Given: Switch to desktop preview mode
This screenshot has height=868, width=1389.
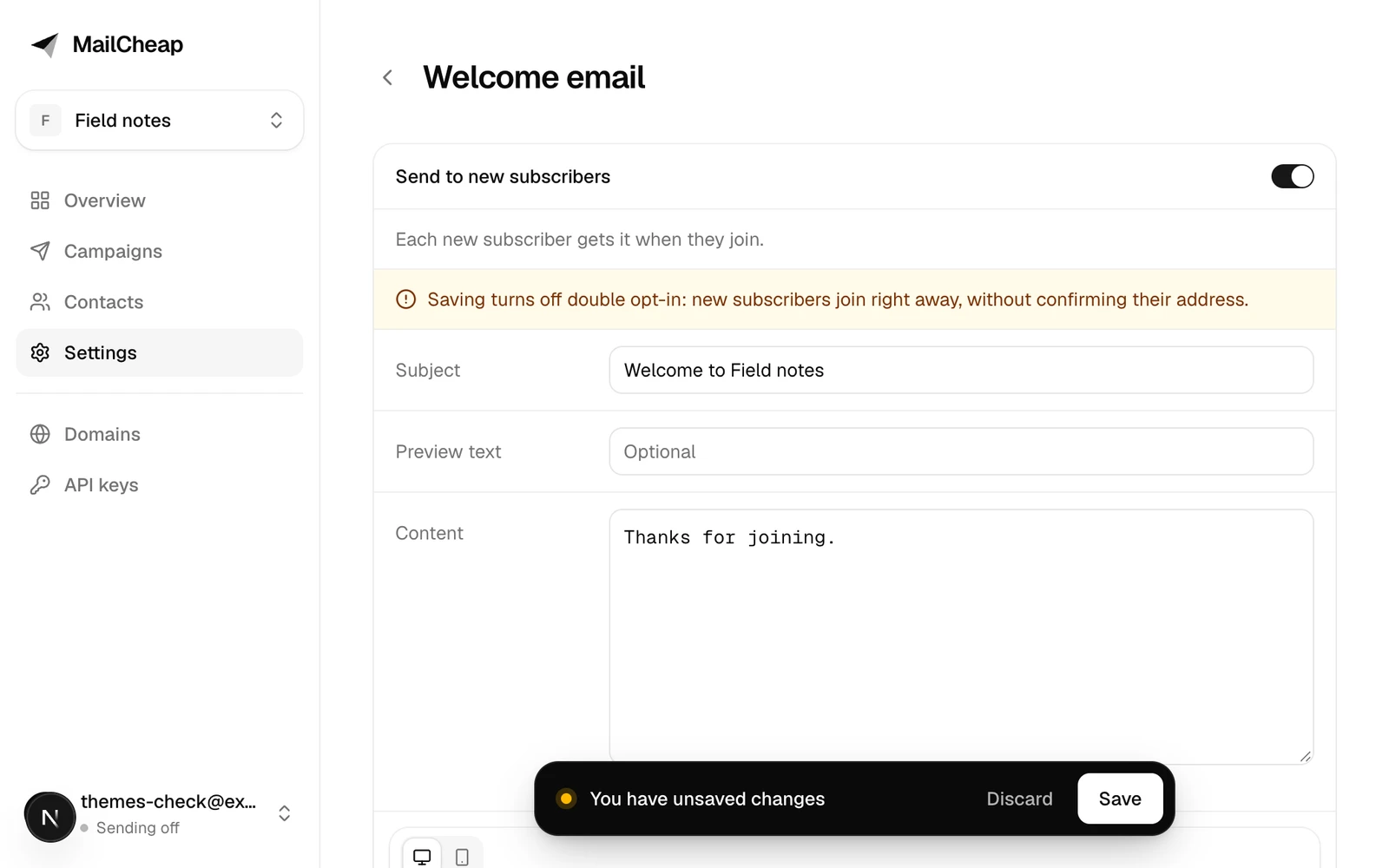Looking at the screenshot, I should (x=422, y=857).
